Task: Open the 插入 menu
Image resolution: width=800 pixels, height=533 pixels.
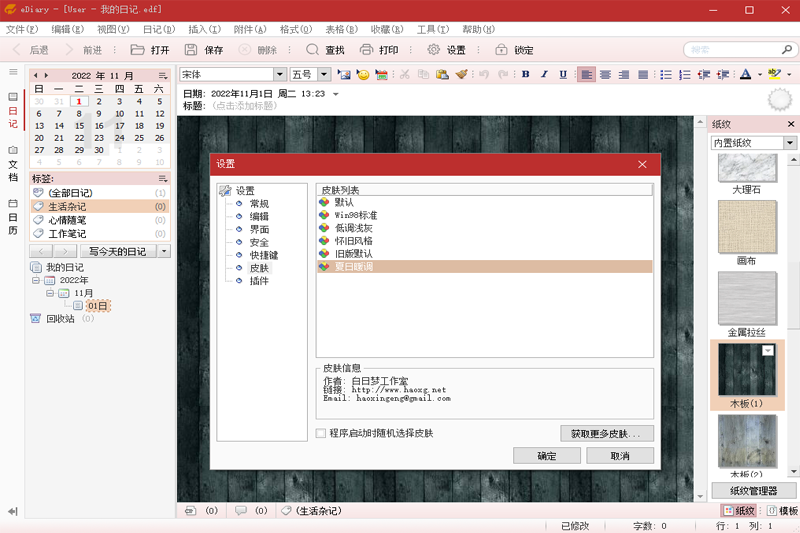Action: (x=205, y=30)
